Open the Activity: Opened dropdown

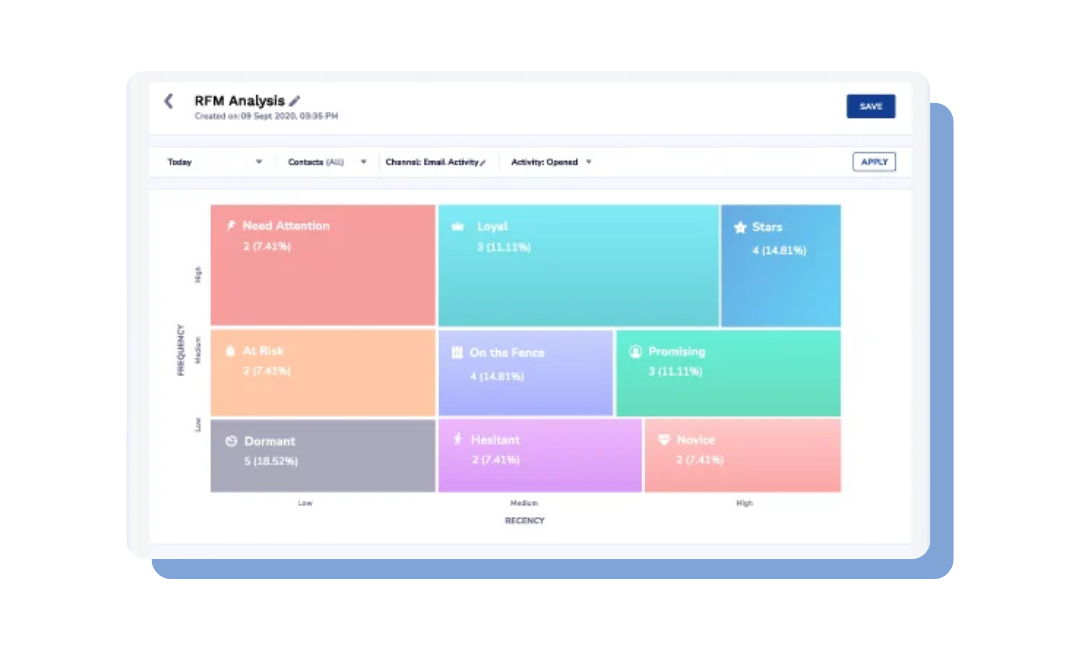(551, 162)
